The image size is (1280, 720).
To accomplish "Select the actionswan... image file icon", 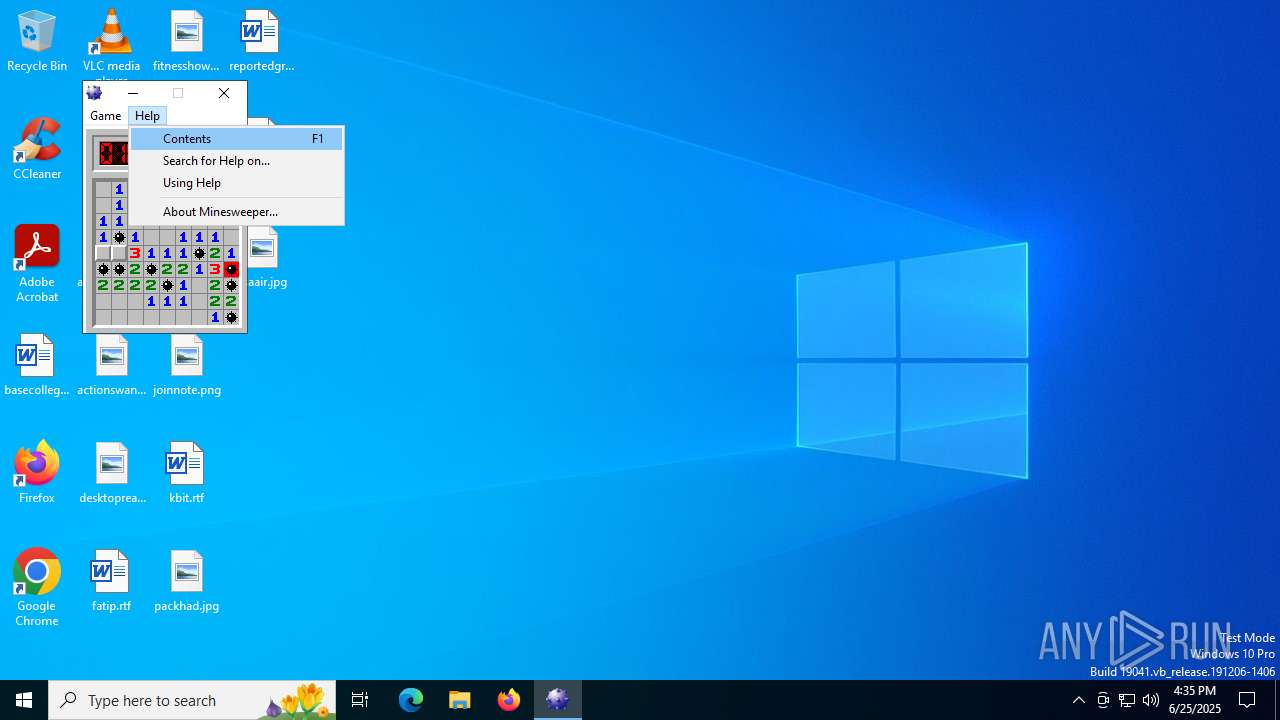I will 112,366.
